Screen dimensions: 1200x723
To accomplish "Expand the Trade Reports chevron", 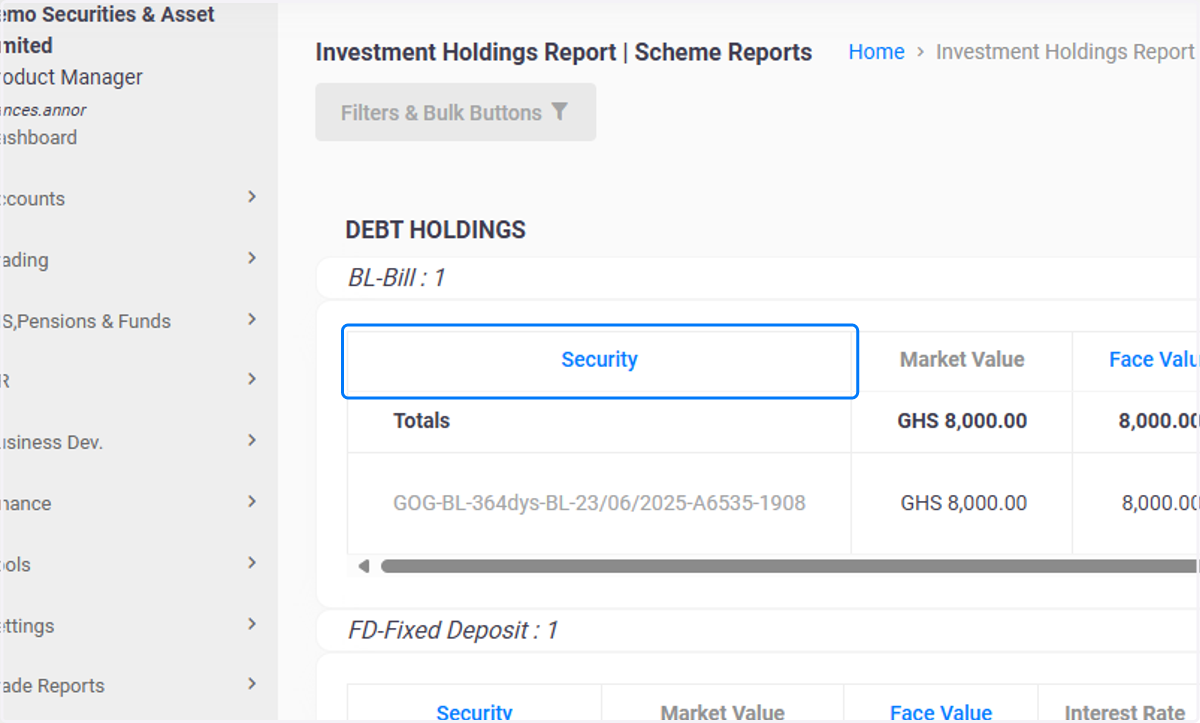I will pos(252,684).
